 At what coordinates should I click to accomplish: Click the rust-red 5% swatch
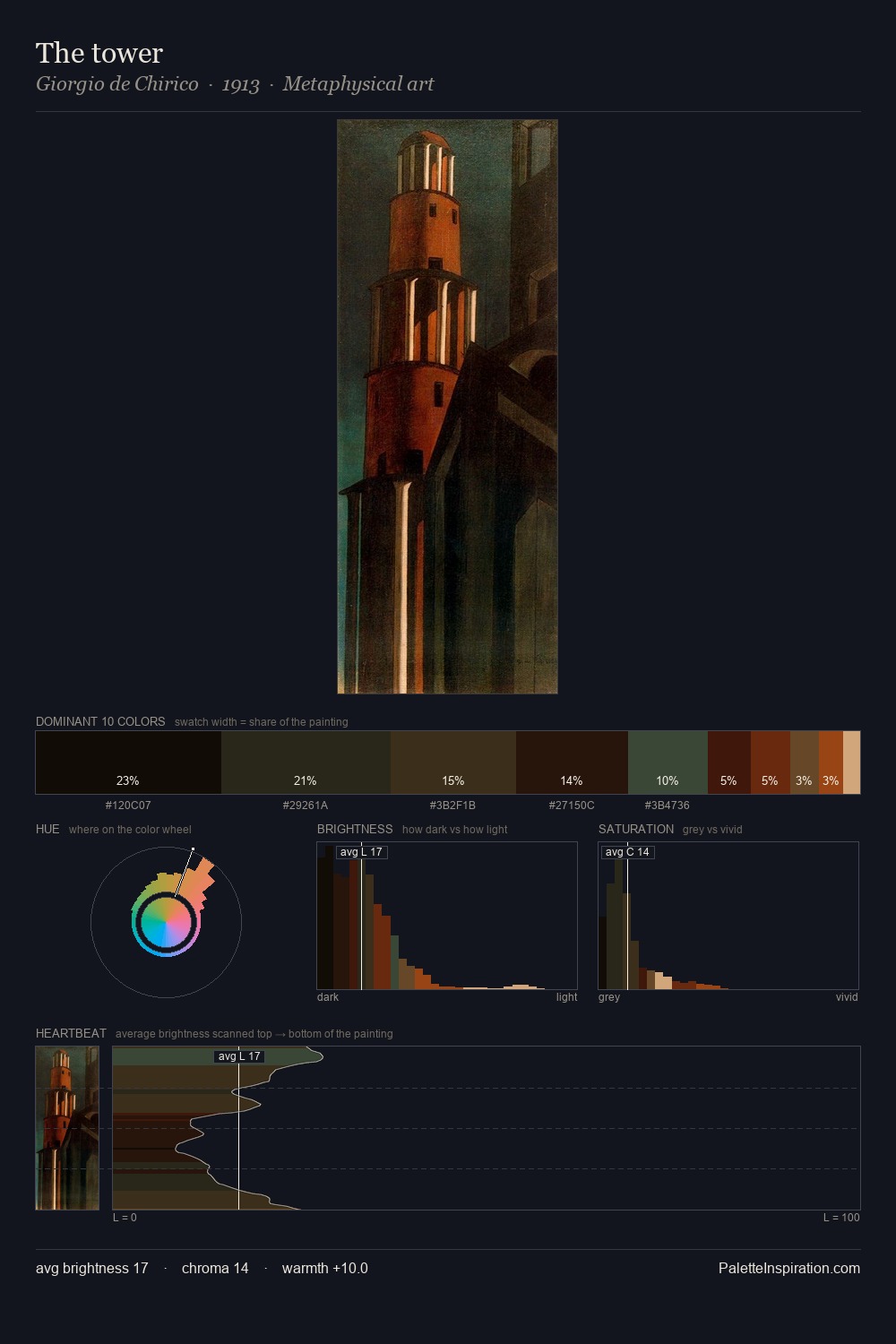[771, 762]
